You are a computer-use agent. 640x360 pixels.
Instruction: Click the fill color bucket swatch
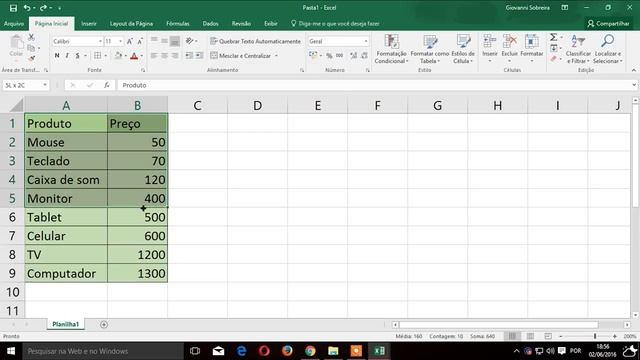pos(118,56)
